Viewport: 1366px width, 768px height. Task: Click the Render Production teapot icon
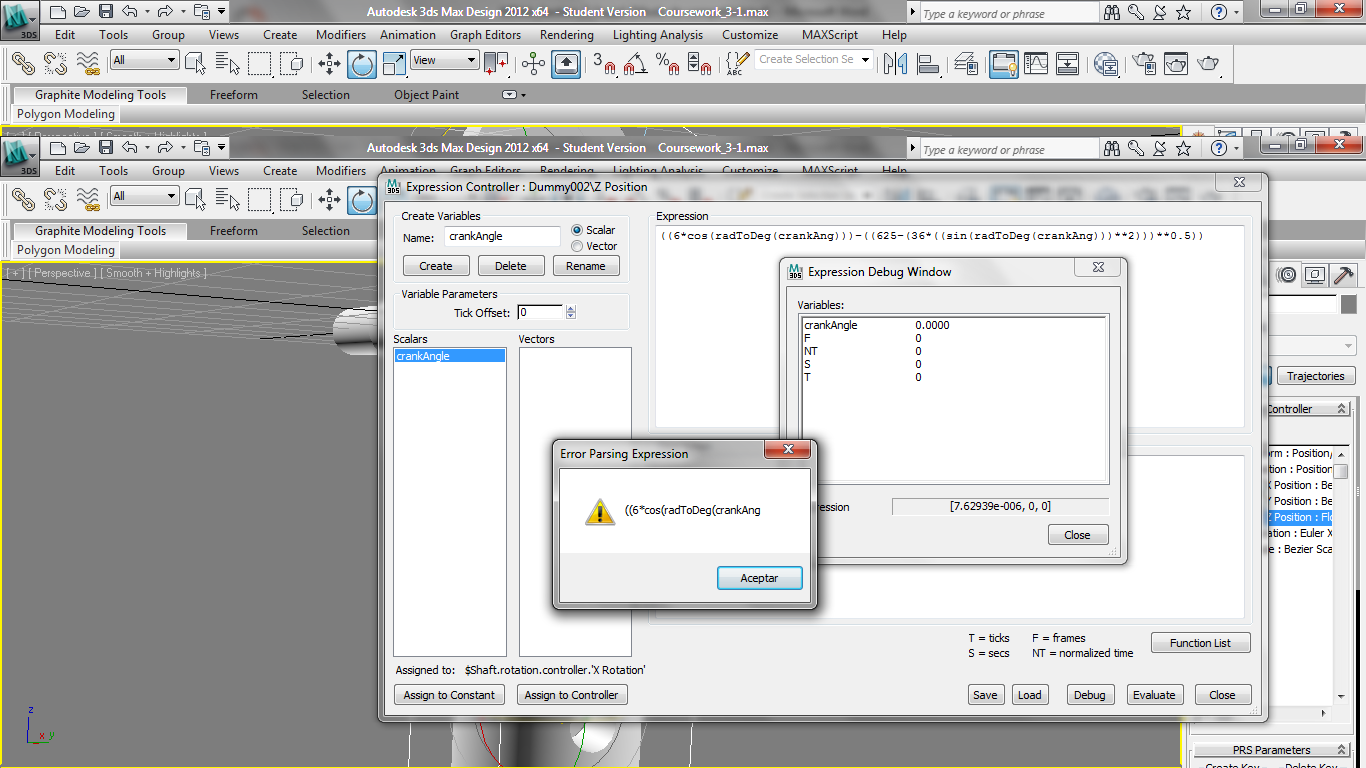[1208, 64]
